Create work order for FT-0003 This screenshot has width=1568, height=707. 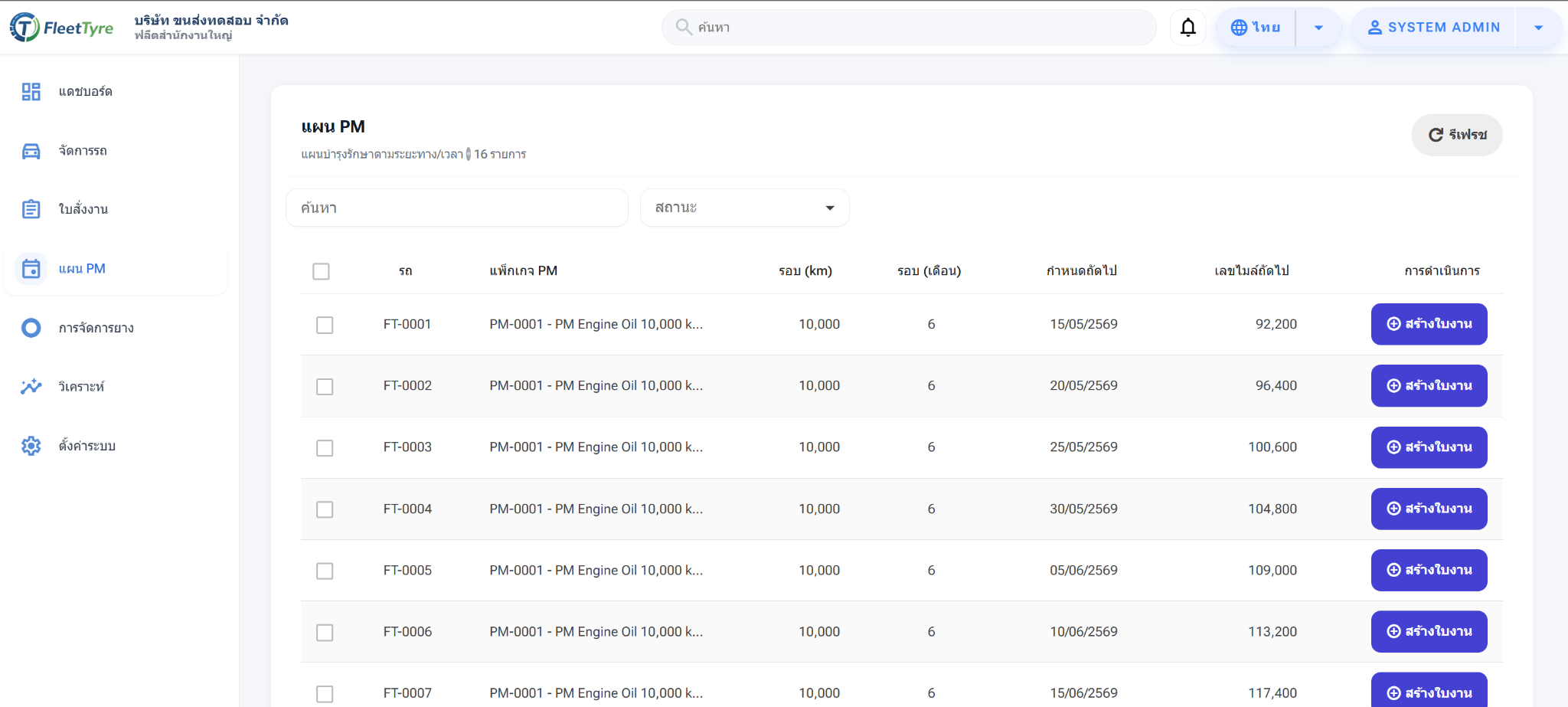pyautogui.click(x=1429, y=447)
